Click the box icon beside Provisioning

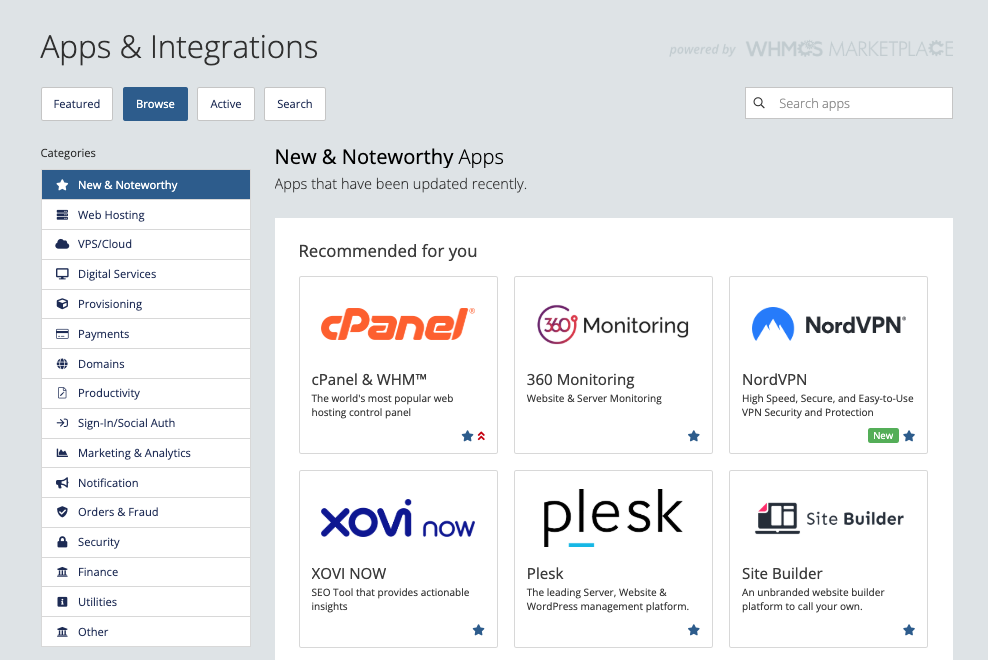(x=62, y=304)
